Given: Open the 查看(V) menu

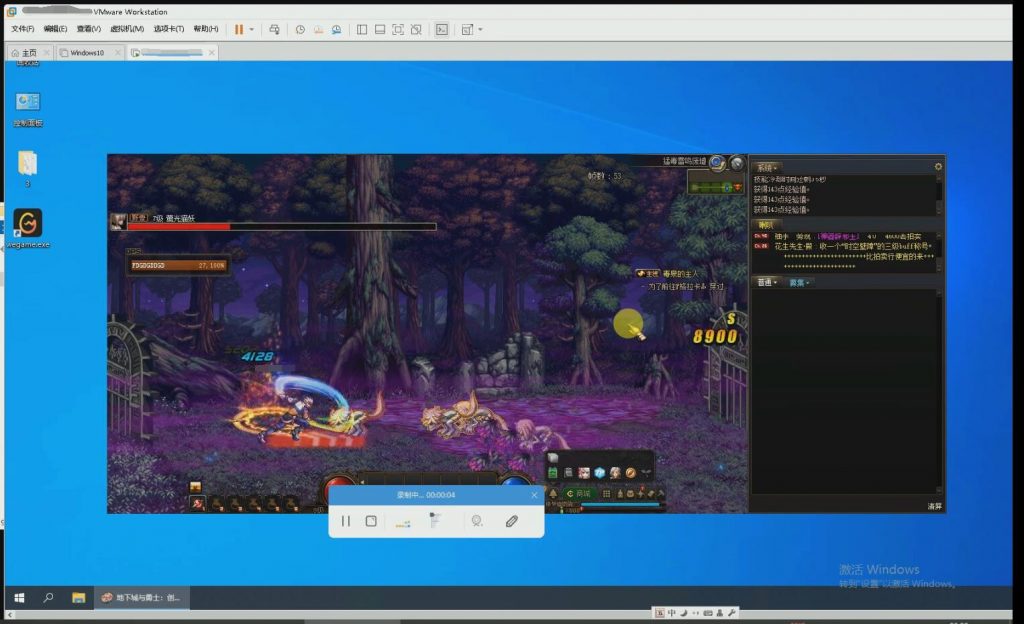Looking at the screenshot, I should pyautogui.click(x=89, y=29).
